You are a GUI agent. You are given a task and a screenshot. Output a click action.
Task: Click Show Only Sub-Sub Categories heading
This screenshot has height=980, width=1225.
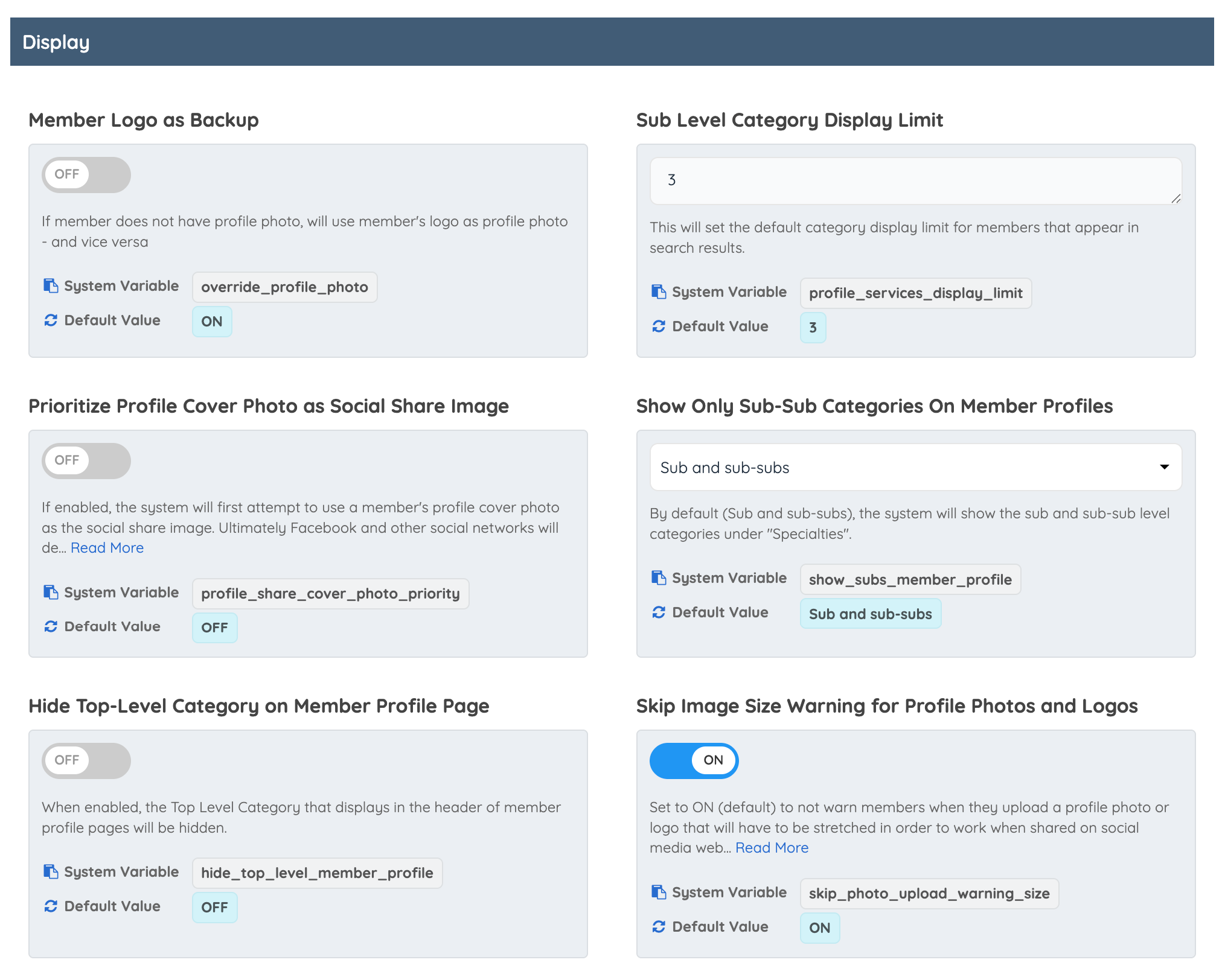(874, 406)
